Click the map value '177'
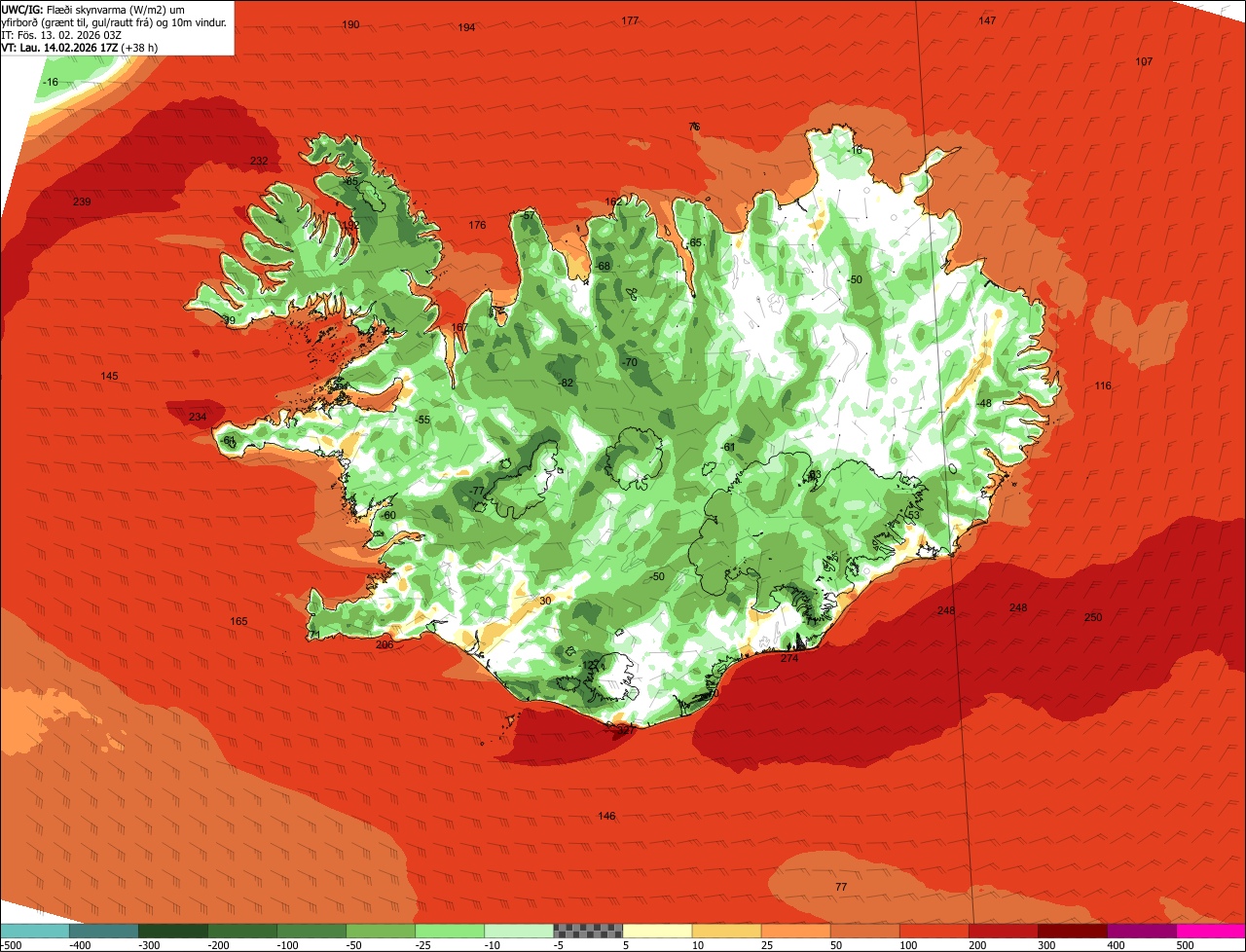This screenshot has width=1246, height=952. tap(630, 20)
